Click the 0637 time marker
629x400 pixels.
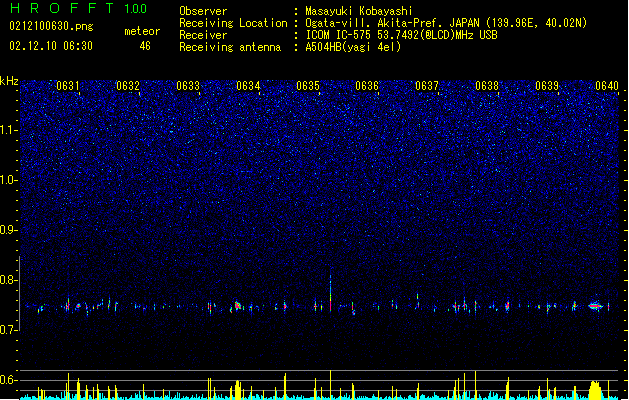pyautogui.click(x=427, y=85)
